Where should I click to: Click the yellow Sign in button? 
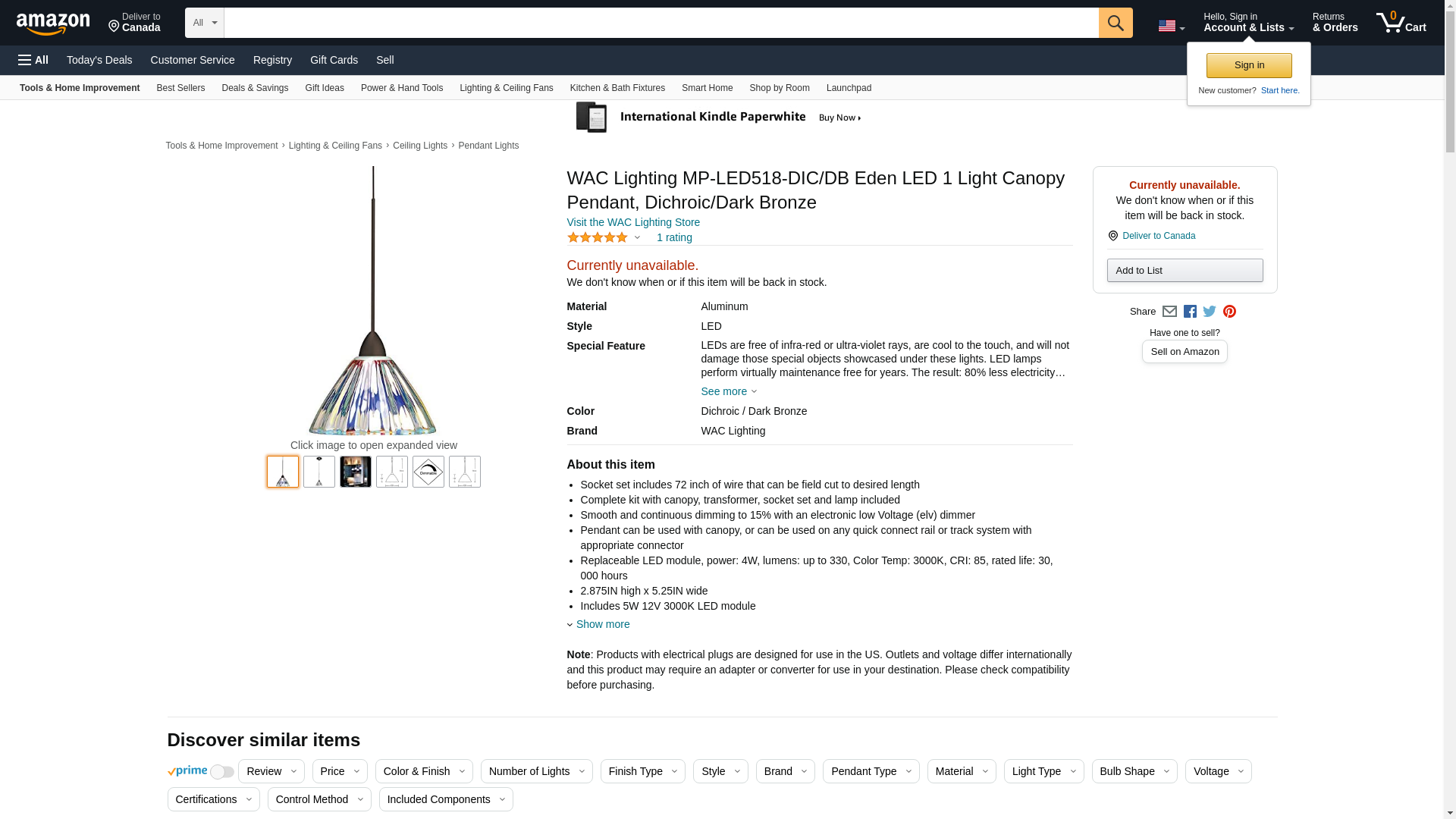1249,65
